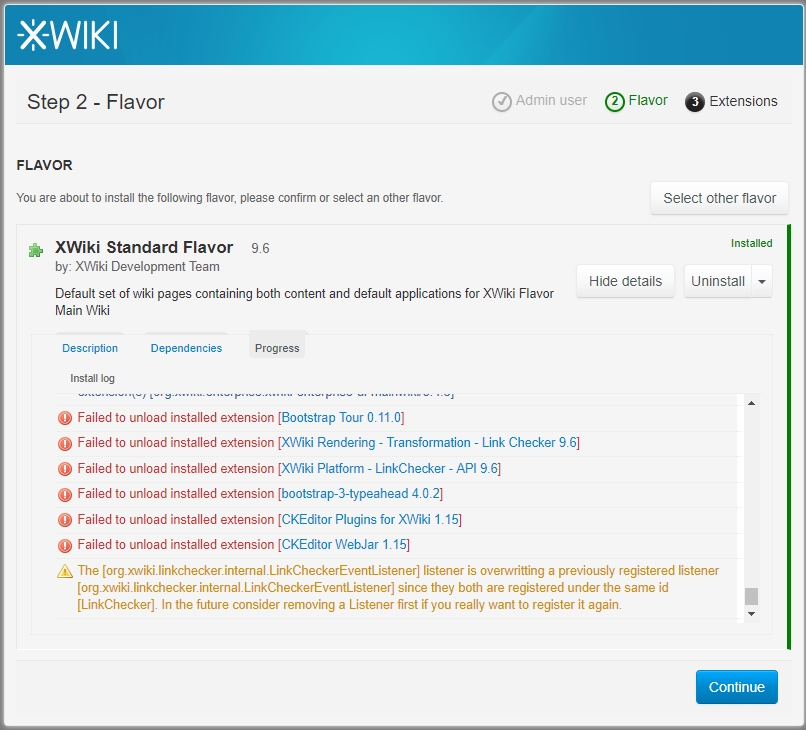Click error icon beside Bootstrap Tour entry
Image resolution: width=806 pixels, height=730 pixels.
coord(65,418)
